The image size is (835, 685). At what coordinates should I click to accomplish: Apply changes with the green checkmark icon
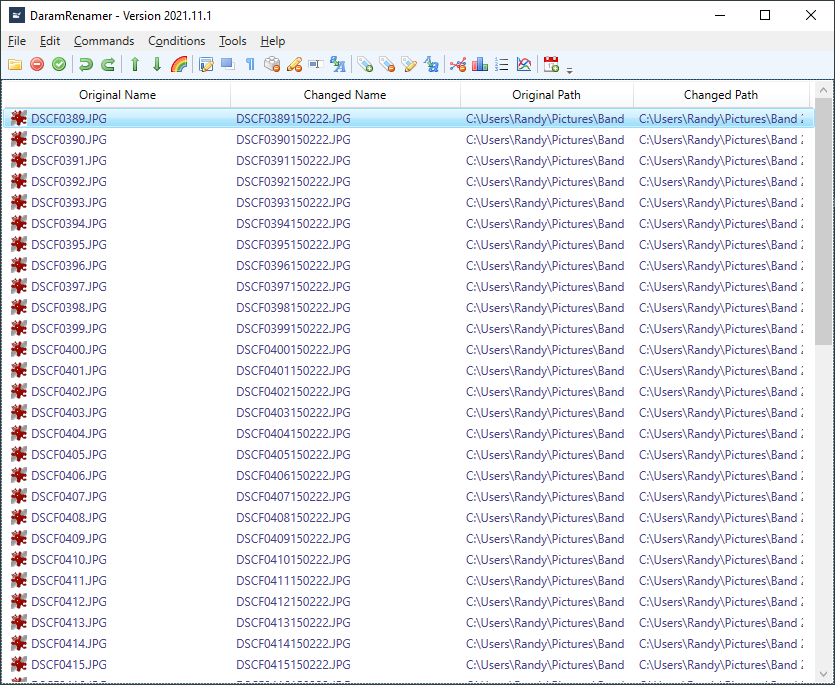59,64
